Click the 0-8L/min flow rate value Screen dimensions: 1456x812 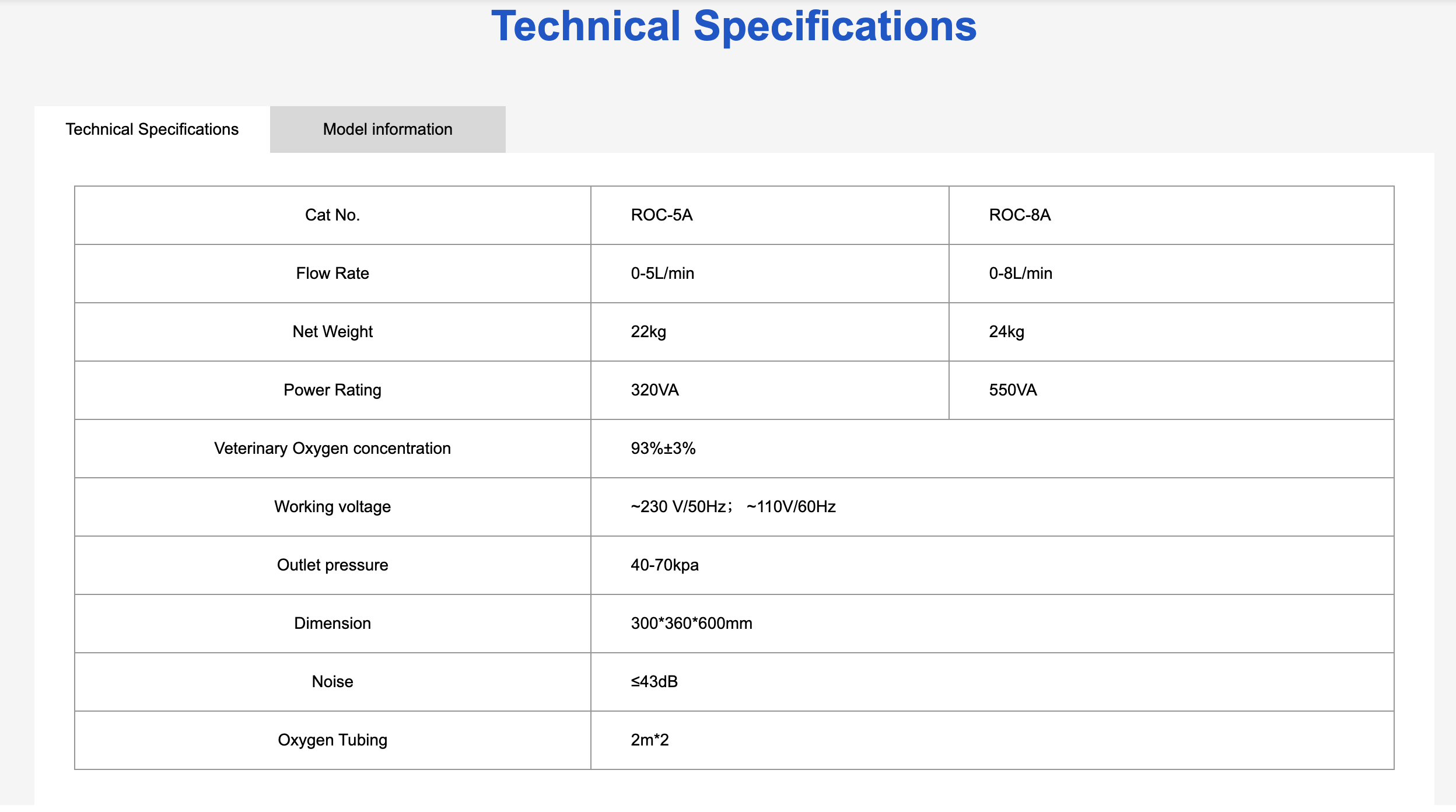pos(1020,273)
